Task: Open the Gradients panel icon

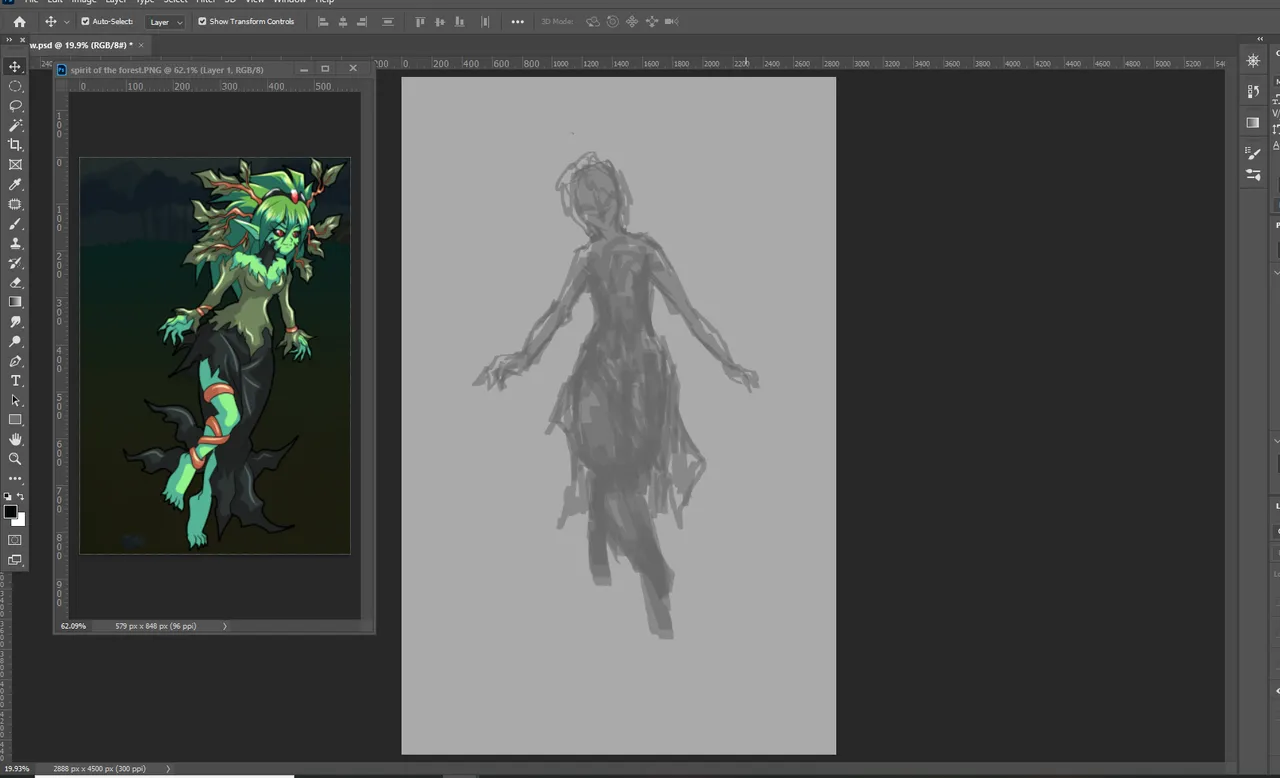Action: (x=1253, y=122)
